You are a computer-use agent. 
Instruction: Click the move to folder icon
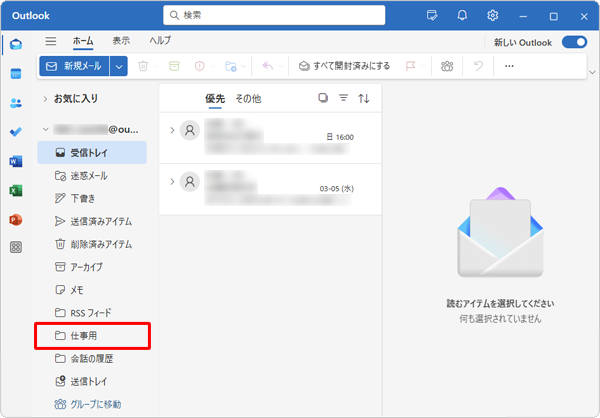230,66
